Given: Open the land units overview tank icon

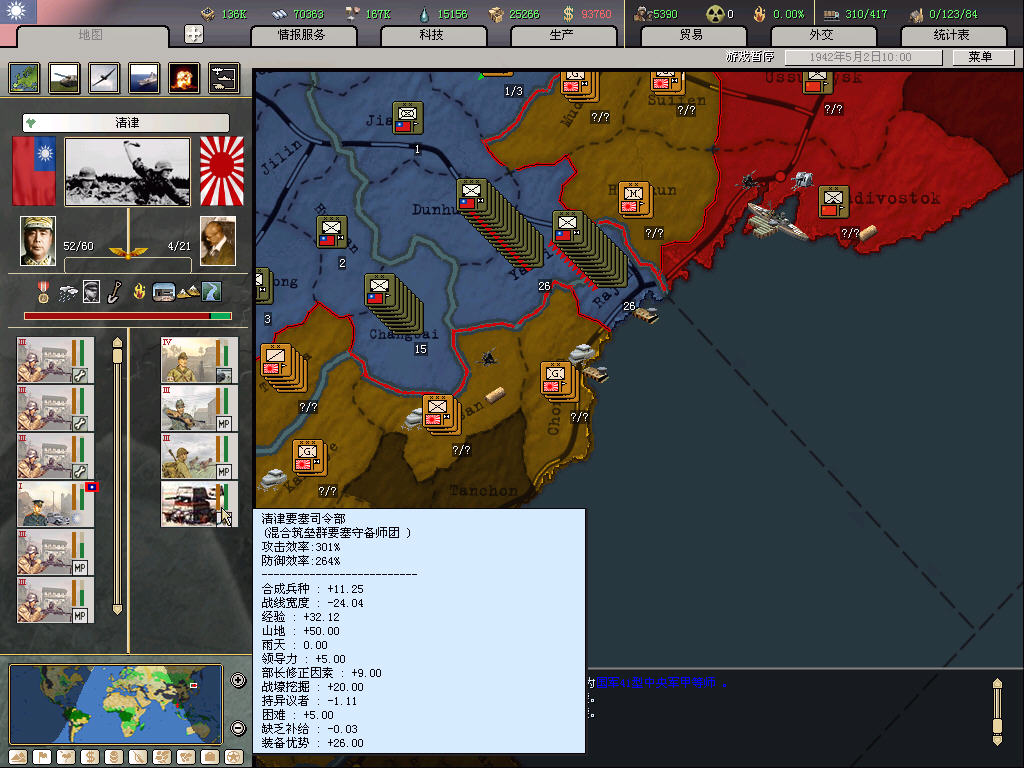Looking at the screenshot, I should pyautogui.click(x=65, y=78).
